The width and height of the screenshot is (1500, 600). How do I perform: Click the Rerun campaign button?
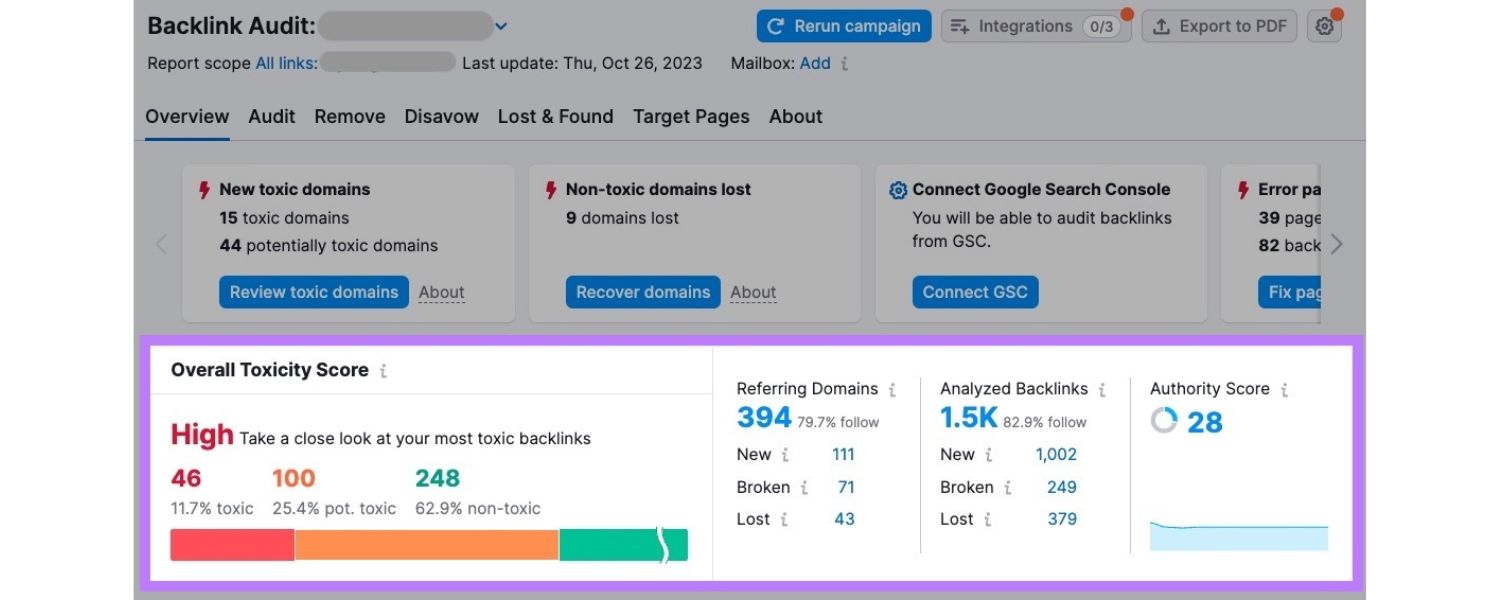(x=843, y=27)
